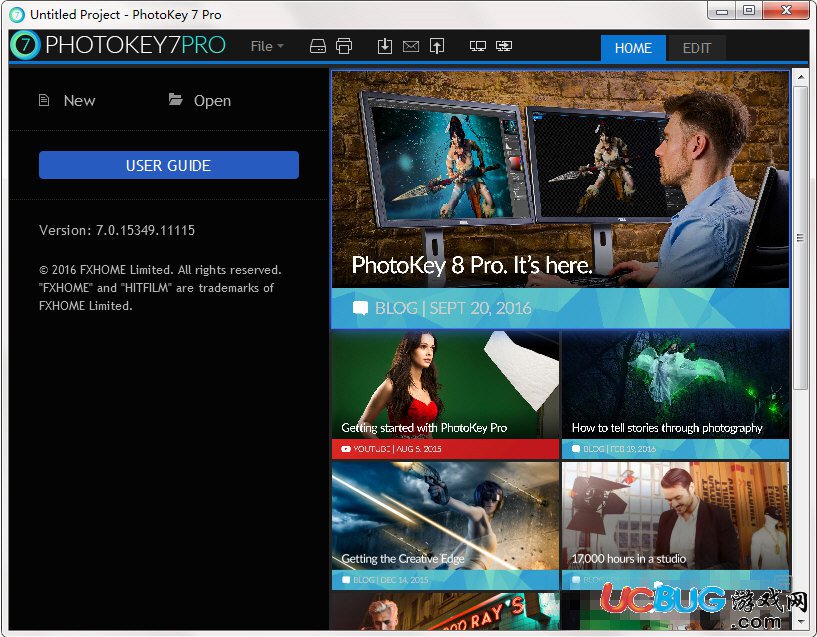Click the New project label
This screenshot has width=817, height=637.
79,101
